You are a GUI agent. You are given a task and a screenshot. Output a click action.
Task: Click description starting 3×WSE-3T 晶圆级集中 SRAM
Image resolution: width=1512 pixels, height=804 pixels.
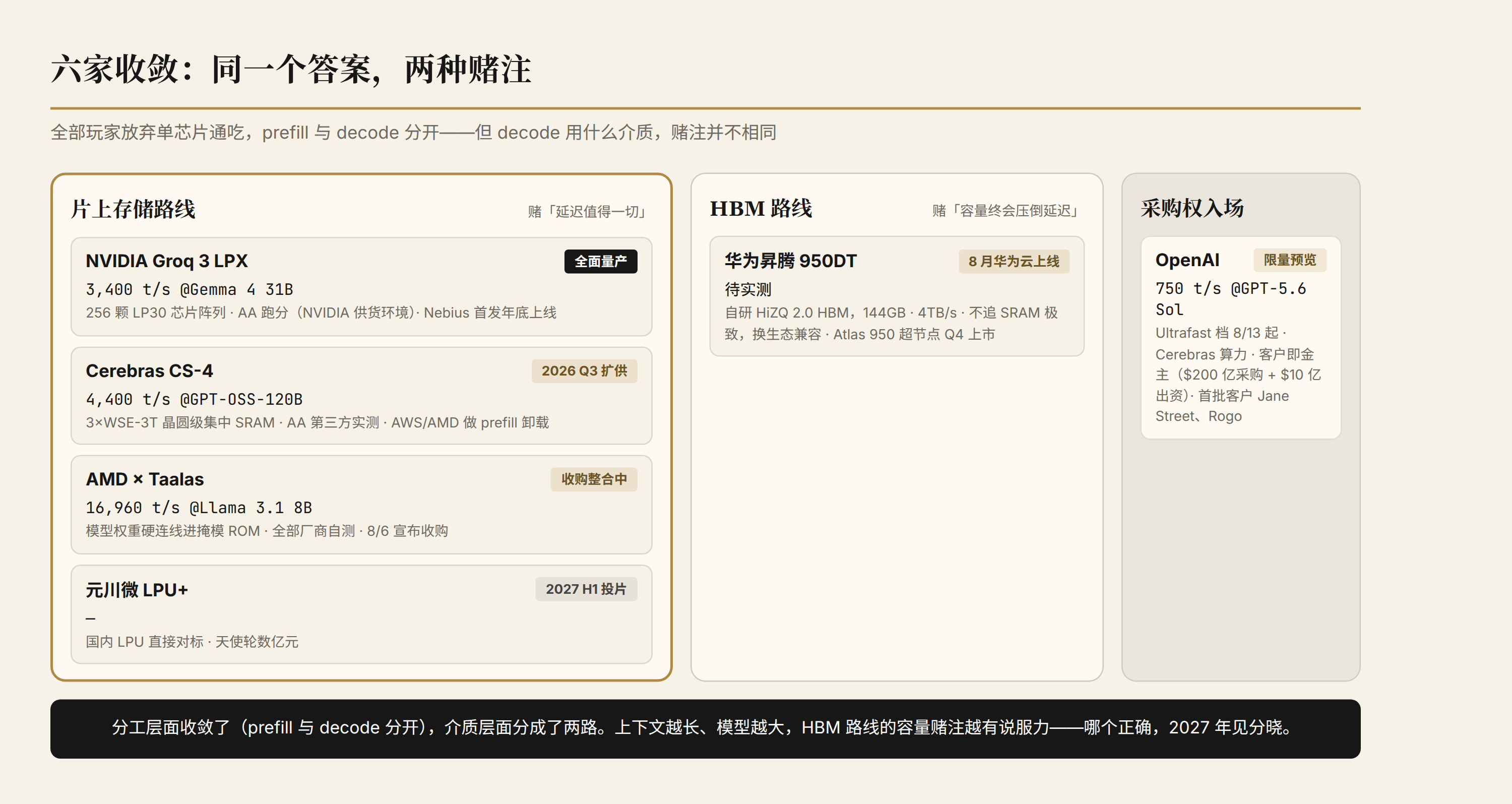pos(317,422)
